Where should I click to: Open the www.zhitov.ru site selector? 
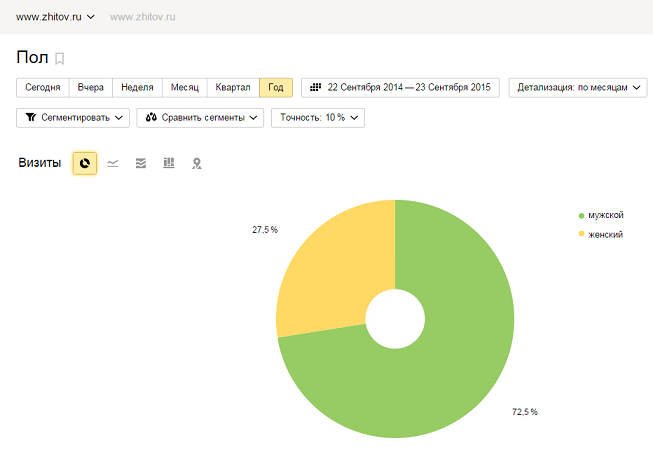(55, 17)
